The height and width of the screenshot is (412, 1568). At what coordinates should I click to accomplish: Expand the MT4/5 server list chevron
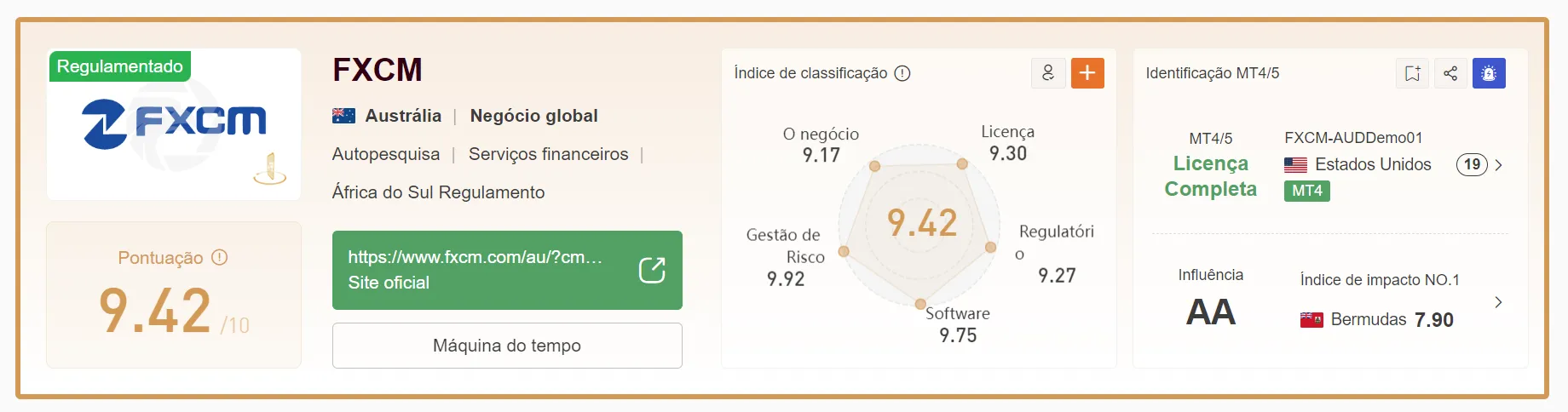point(1499,165)
